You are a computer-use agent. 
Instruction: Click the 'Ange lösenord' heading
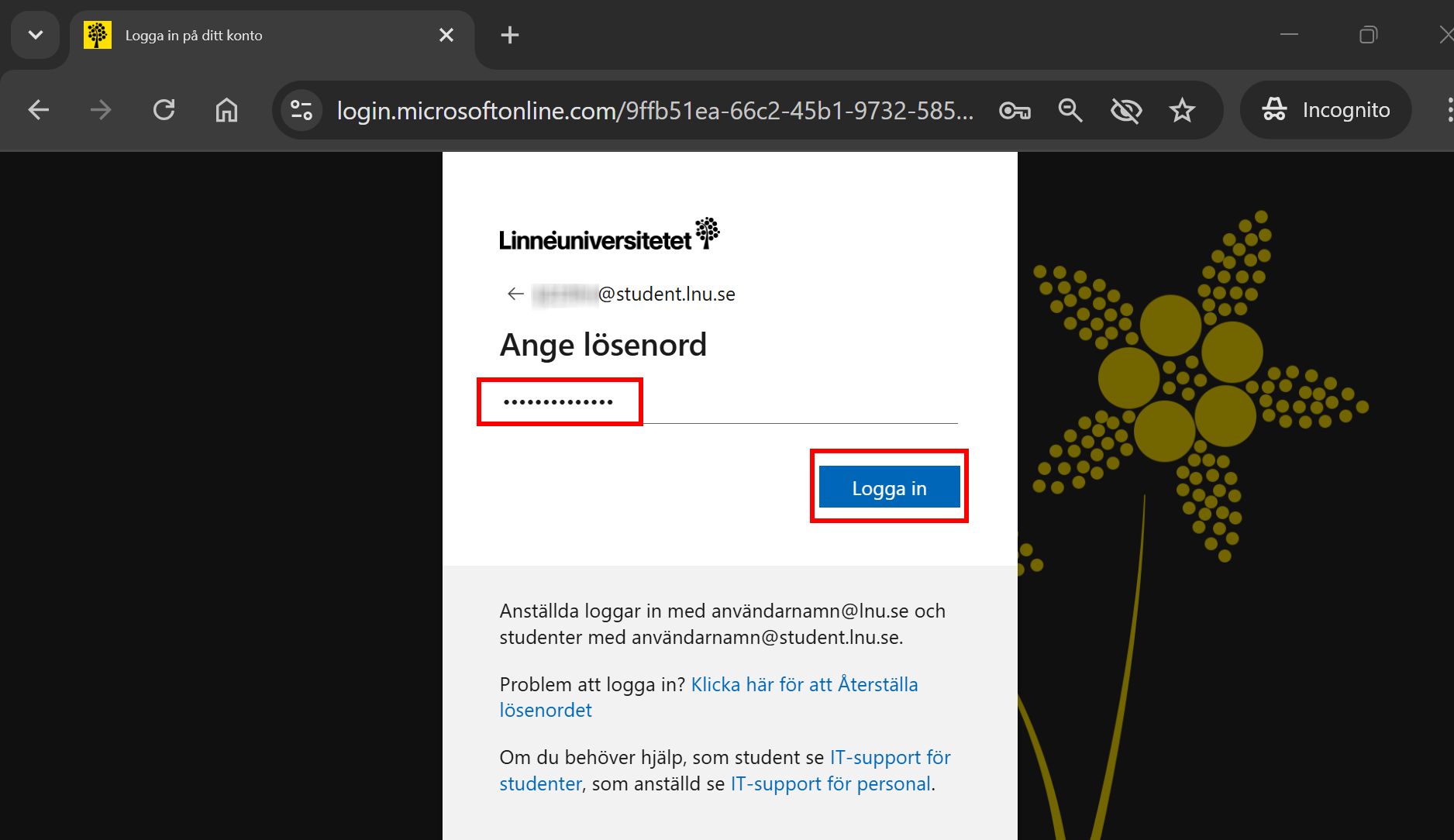pyautogui.click(x=603, y=345)
